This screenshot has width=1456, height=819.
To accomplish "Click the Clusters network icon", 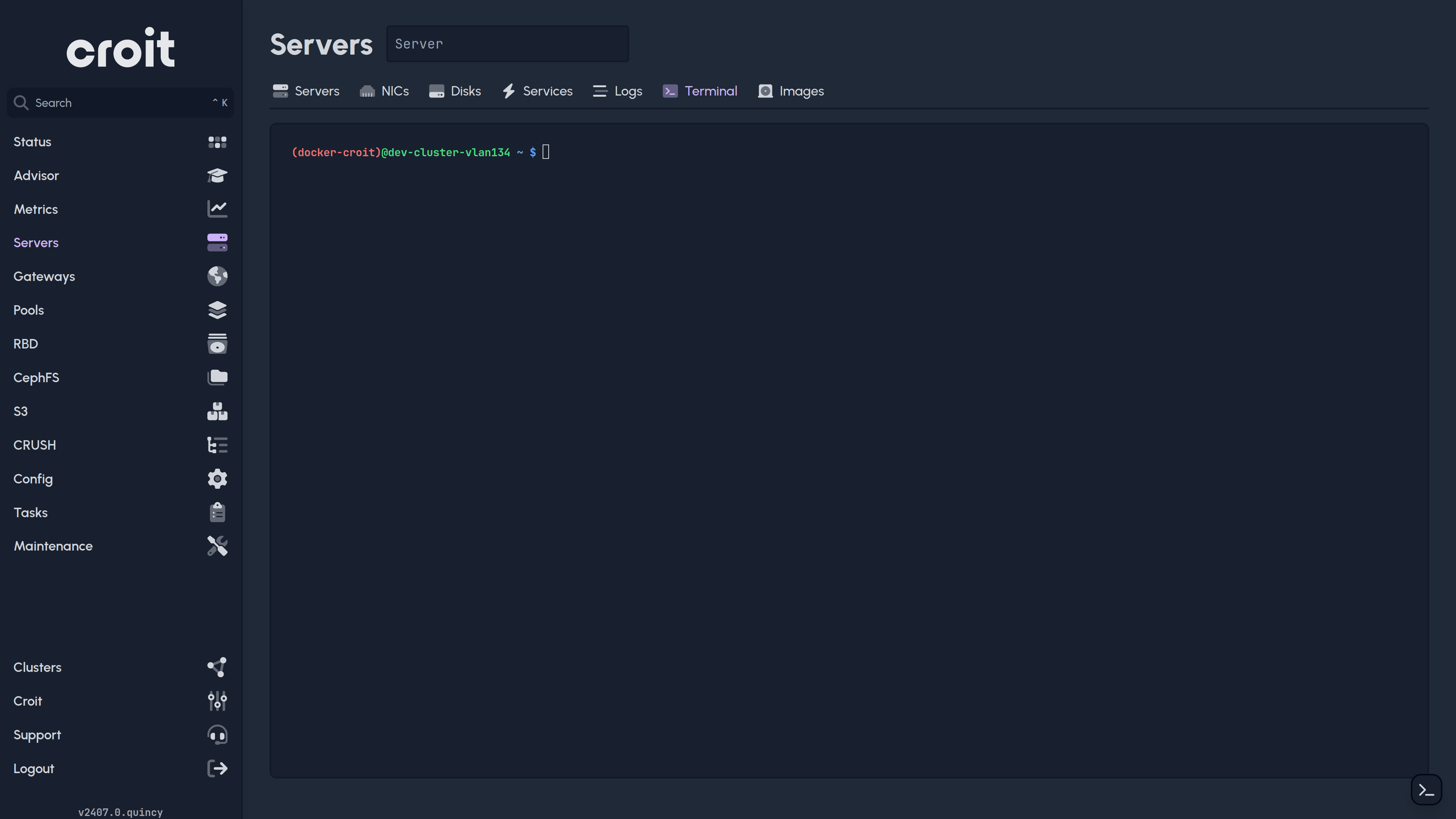I will point(217,667).
